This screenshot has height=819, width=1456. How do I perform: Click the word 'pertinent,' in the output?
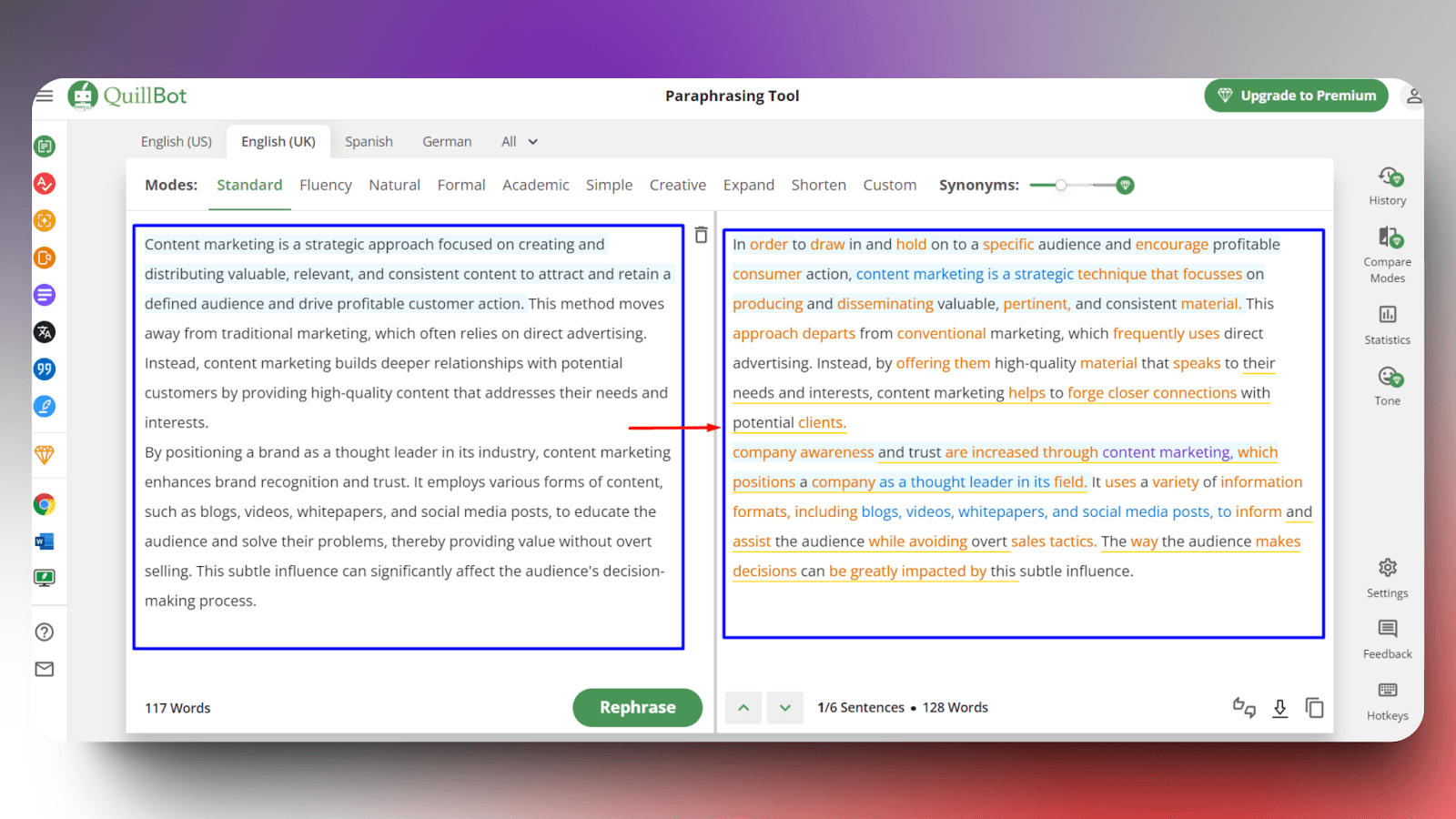[1037, 304]
